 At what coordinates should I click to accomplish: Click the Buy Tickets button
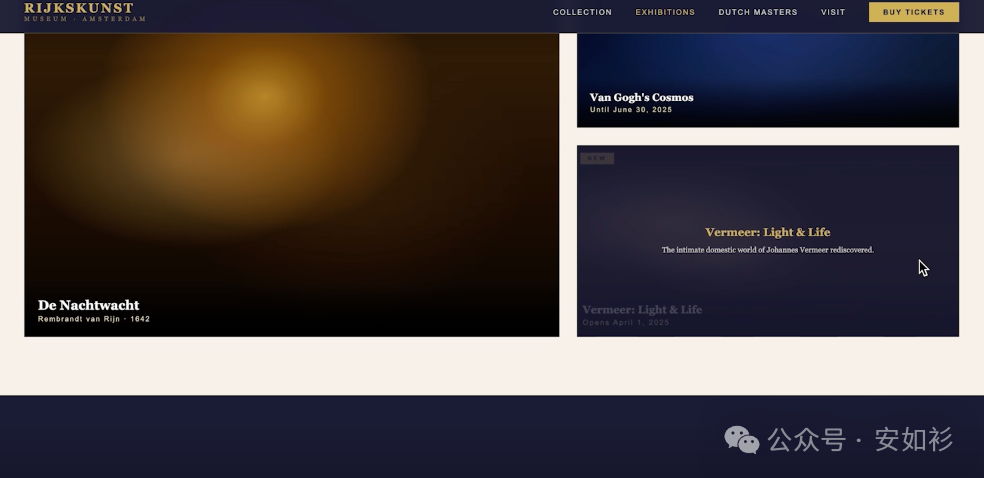point(913,12)
